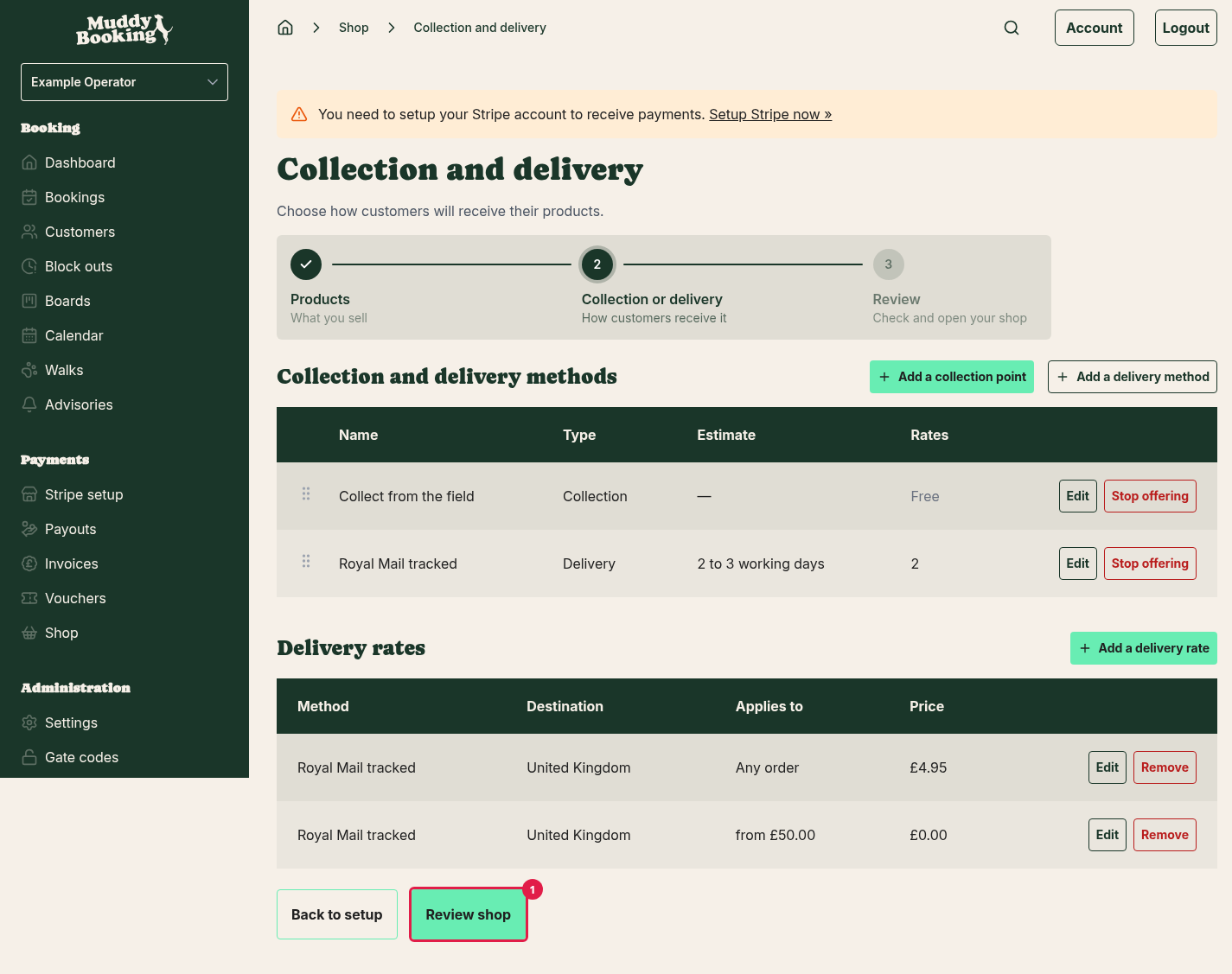Stop offering Royal Mail tracked
1232x974 pixels.
[1150, 563]
